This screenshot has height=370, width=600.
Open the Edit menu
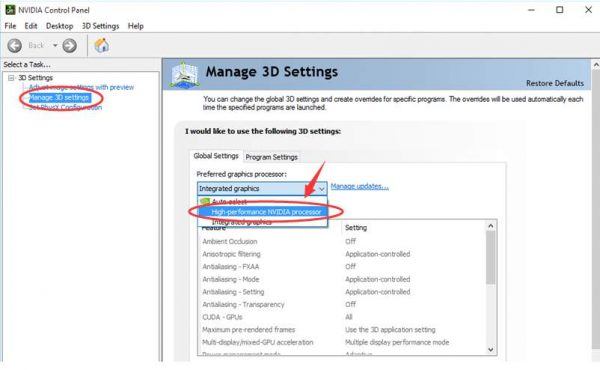coord(31,26)
